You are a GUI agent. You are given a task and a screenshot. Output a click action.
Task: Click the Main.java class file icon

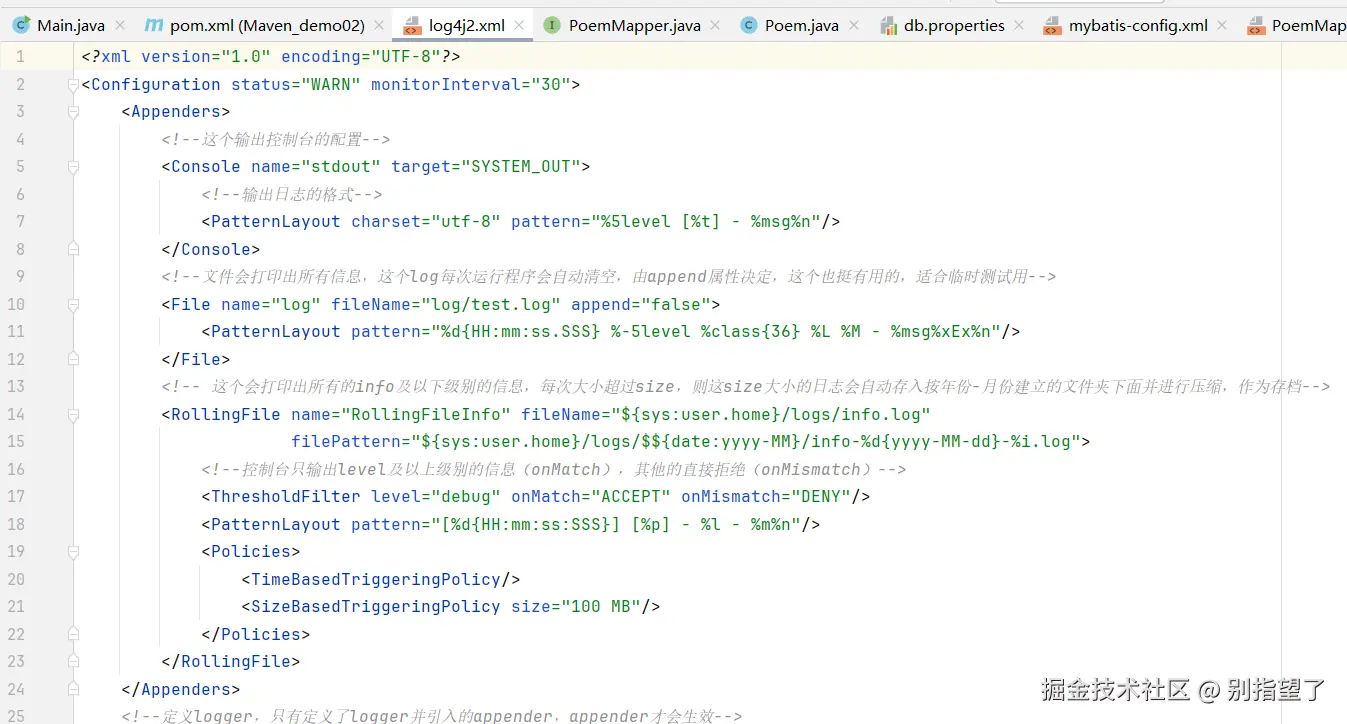pos(21,25)
